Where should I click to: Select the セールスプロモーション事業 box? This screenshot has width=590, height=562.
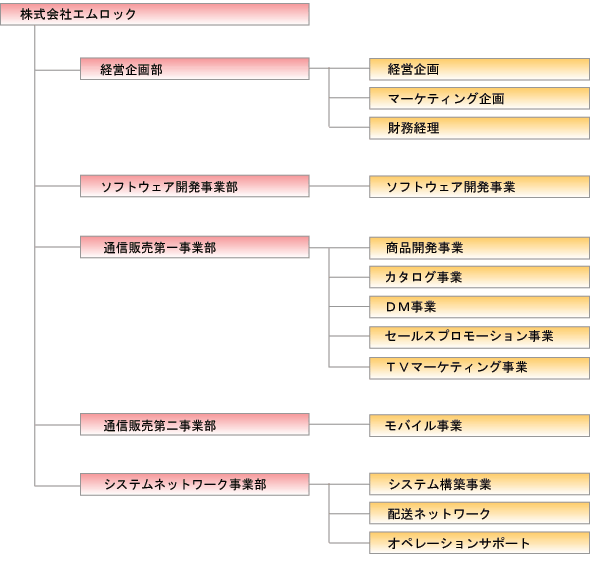pos(479,337)
